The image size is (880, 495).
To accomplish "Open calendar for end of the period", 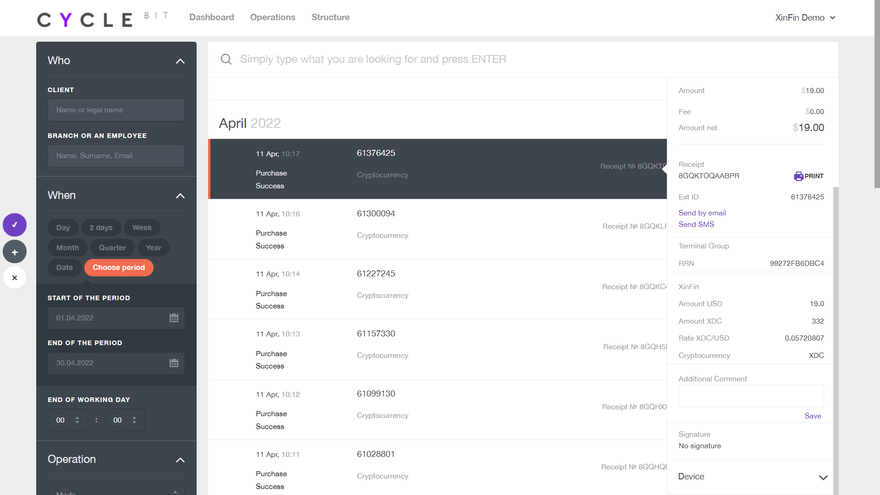I will point(173,363).
